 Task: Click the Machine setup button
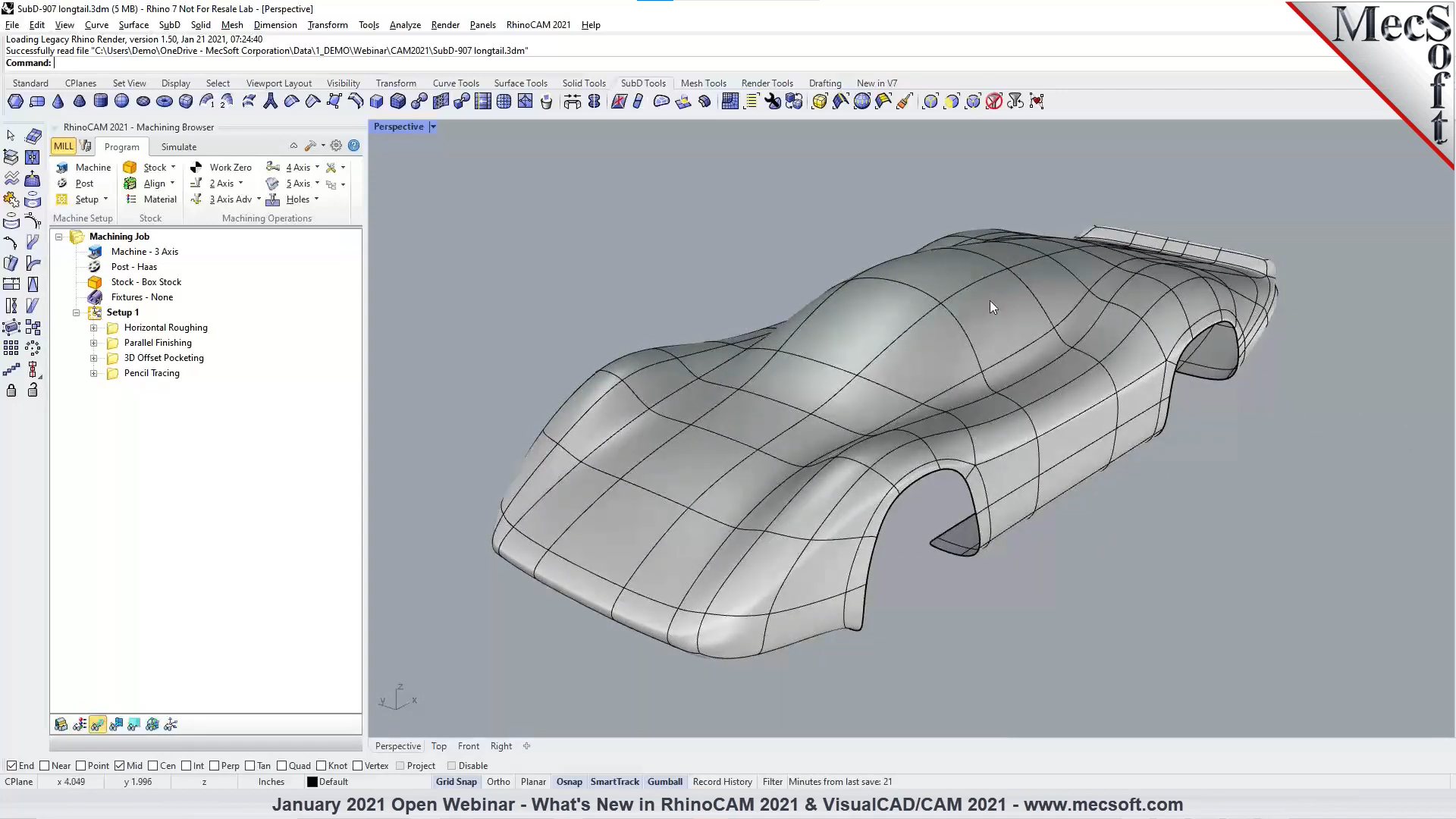[x=83, y=168]
